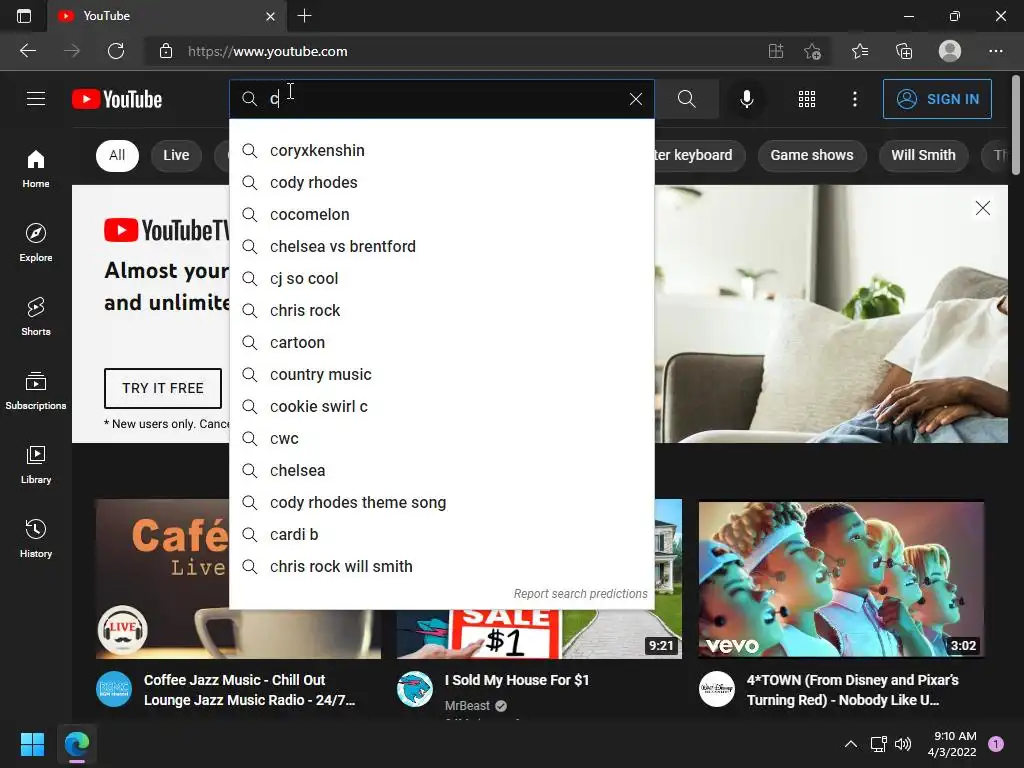The image size is (1024, 768).
Task: Select the All filter chip
Action: [x=117, y=155]
